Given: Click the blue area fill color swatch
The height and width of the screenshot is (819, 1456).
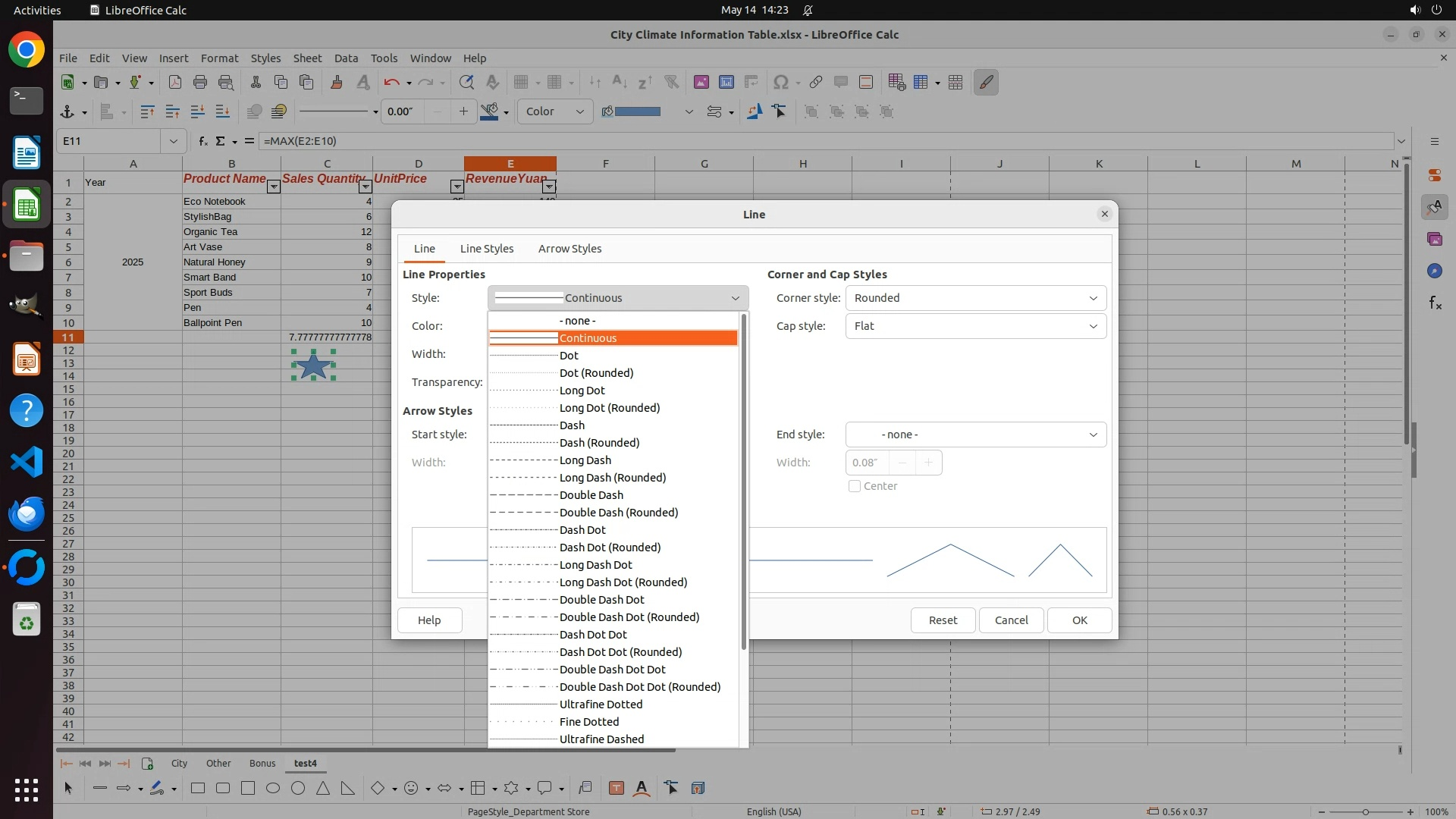Looking at the screenshot, I should click(637, 112).
